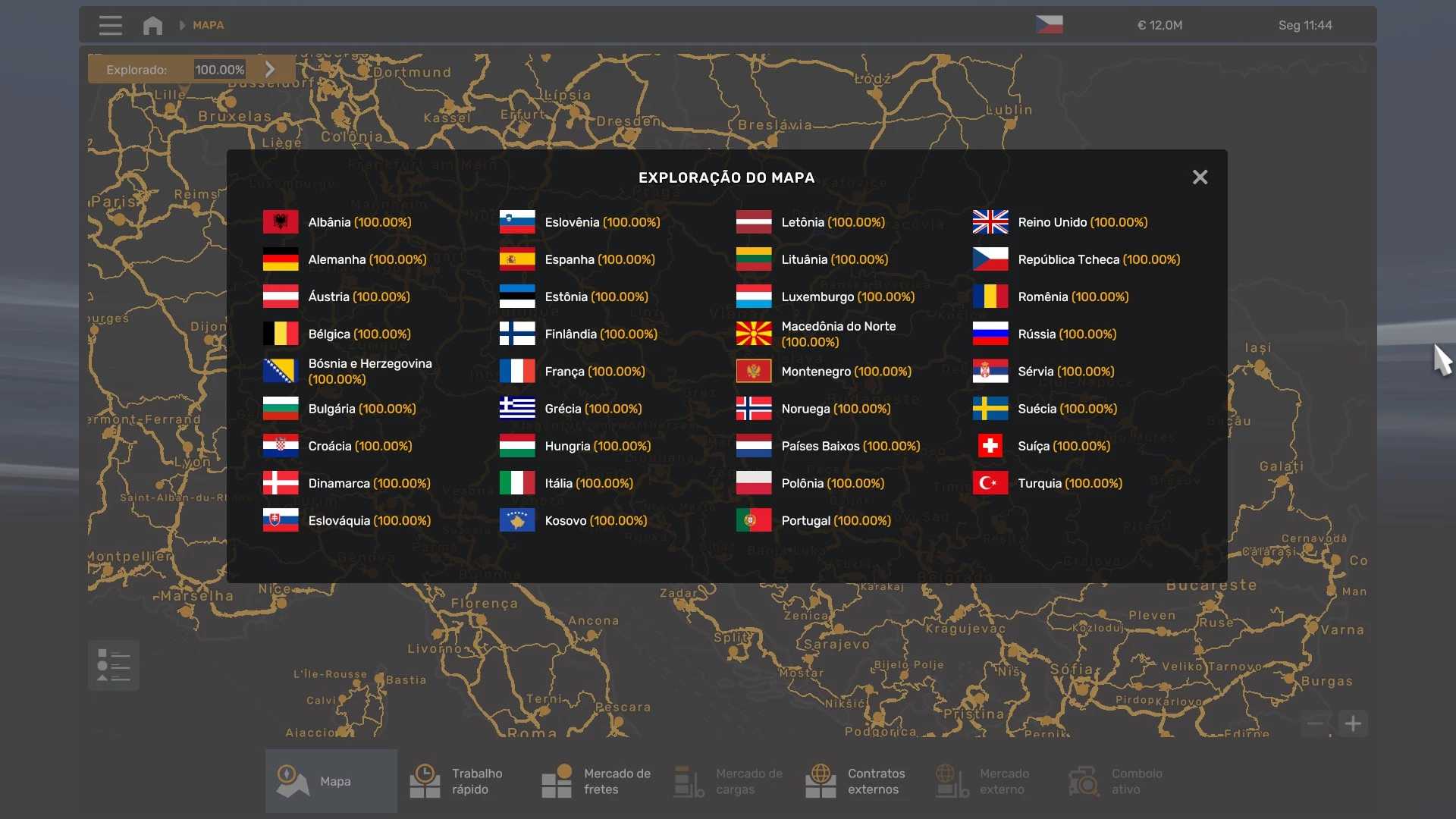This screenshot has height=819, width=1456.
Task: Select the Mapa tab
Action: pos(331,781)
